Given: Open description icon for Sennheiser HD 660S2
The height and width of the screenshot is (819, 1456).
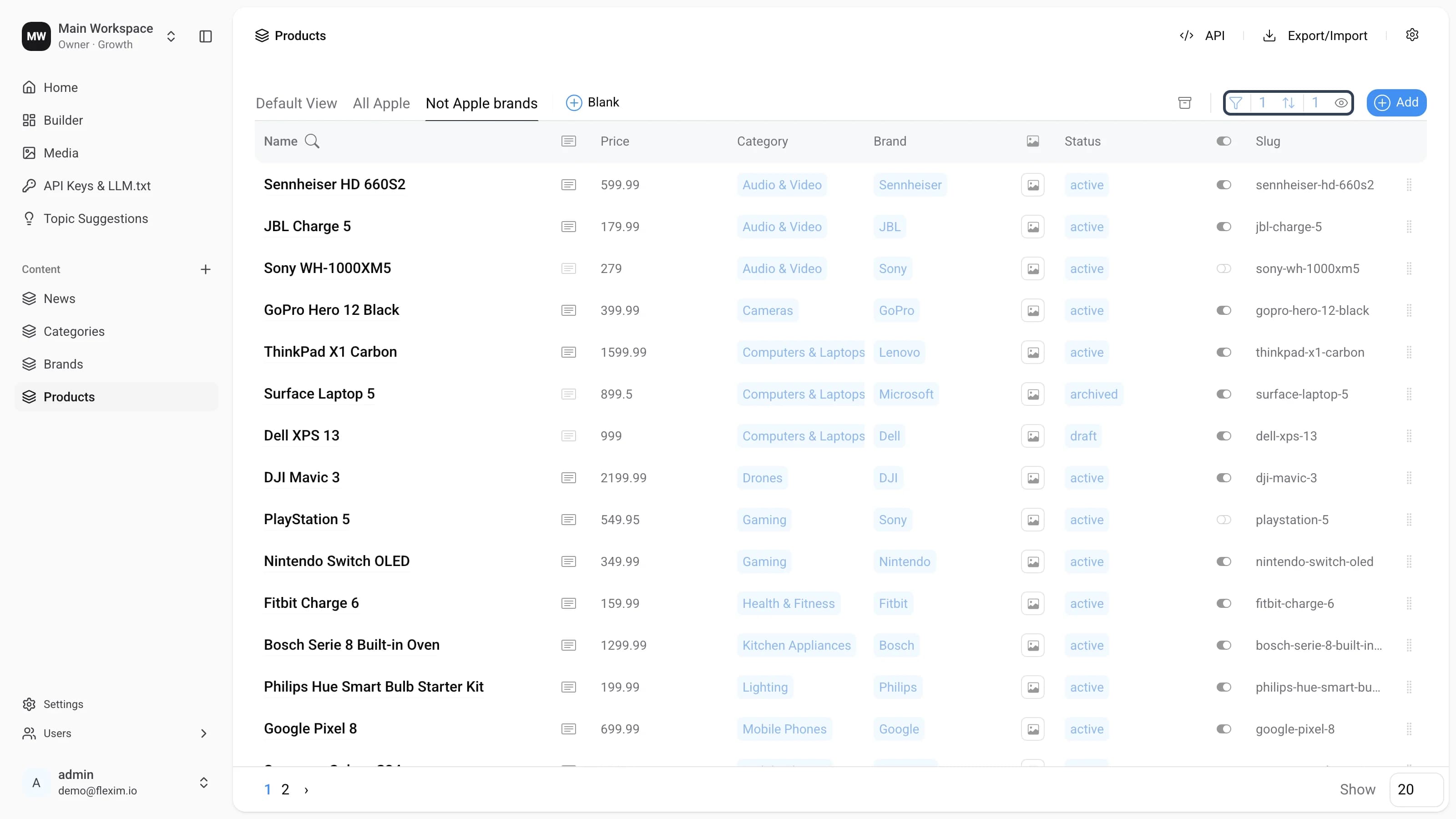Looking at the screenshot, I should click(569, 185).
